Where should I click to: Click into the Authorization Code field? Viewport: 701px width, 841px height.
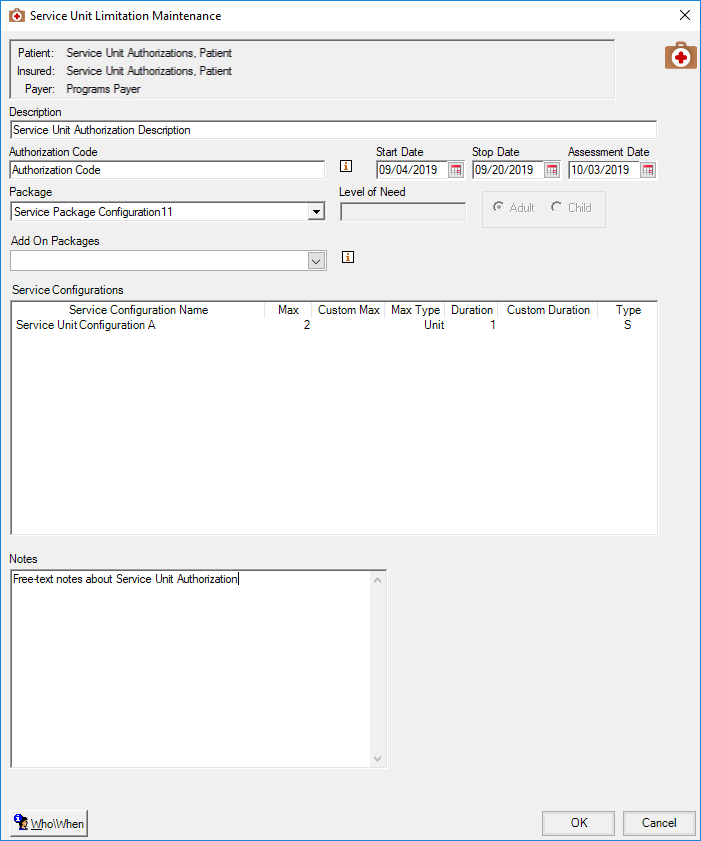[x=167, y=170]
